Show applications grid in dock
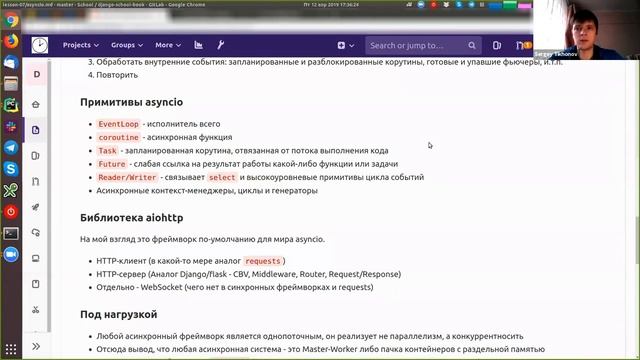 pyautogui.click(x=11, y=349)
